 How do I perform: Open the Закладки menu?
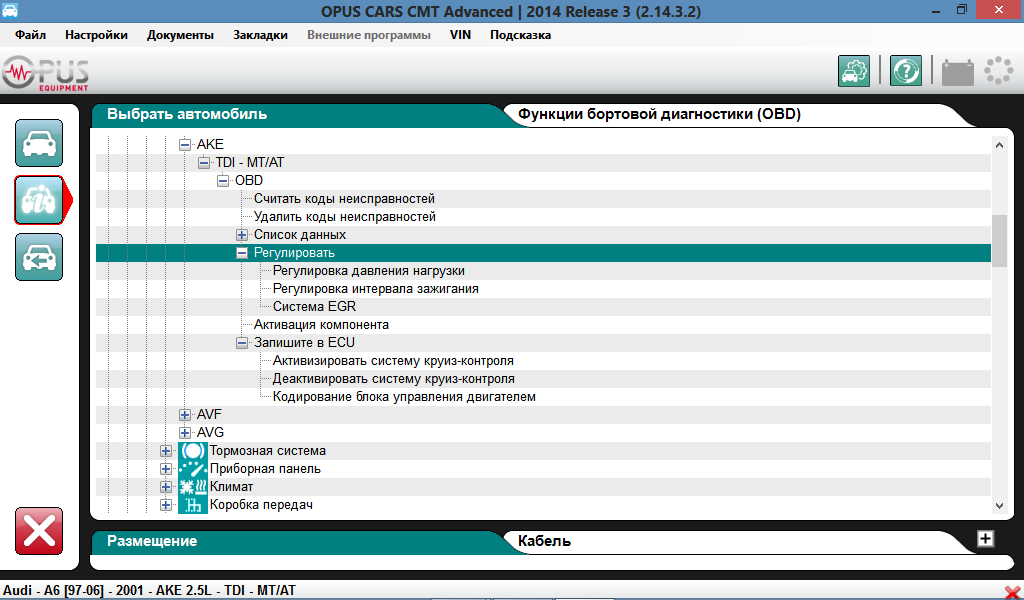[x=261, y=35]
